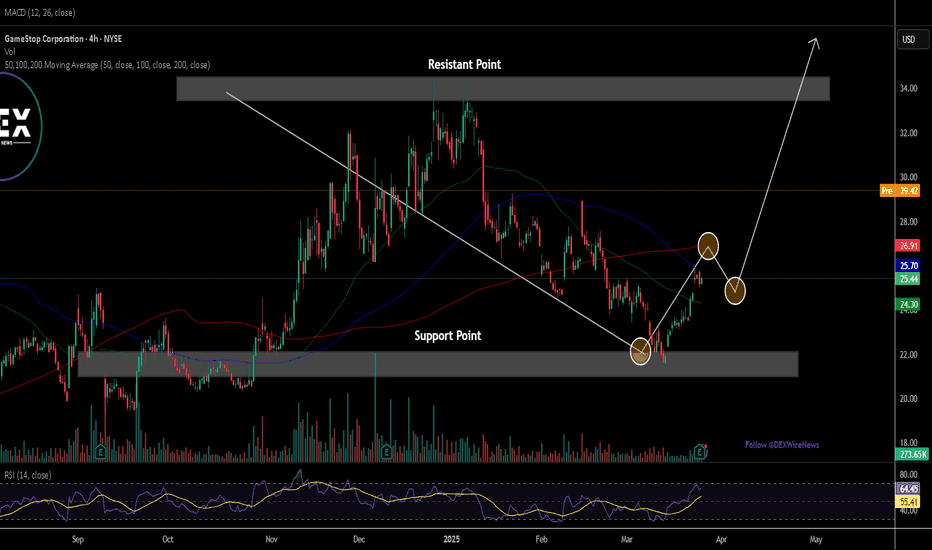The width and height of the screenshot is (932, 550).
Task: Click the Feb label on the time axis
Action: (541, 539)
